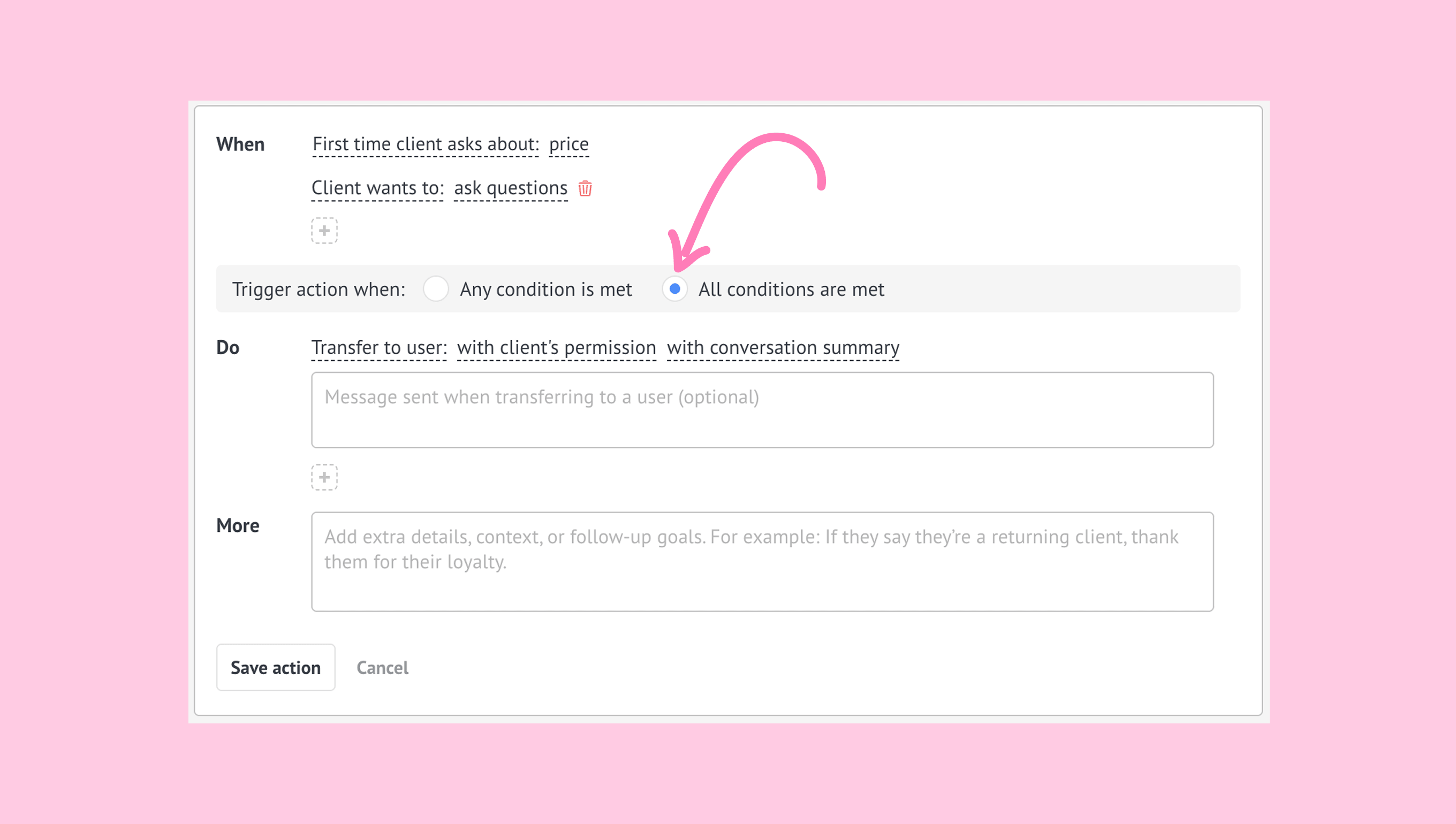Change the 'Transfer to user' action type
Viewport: 1456px width, 824px height.
coord(378,347)
